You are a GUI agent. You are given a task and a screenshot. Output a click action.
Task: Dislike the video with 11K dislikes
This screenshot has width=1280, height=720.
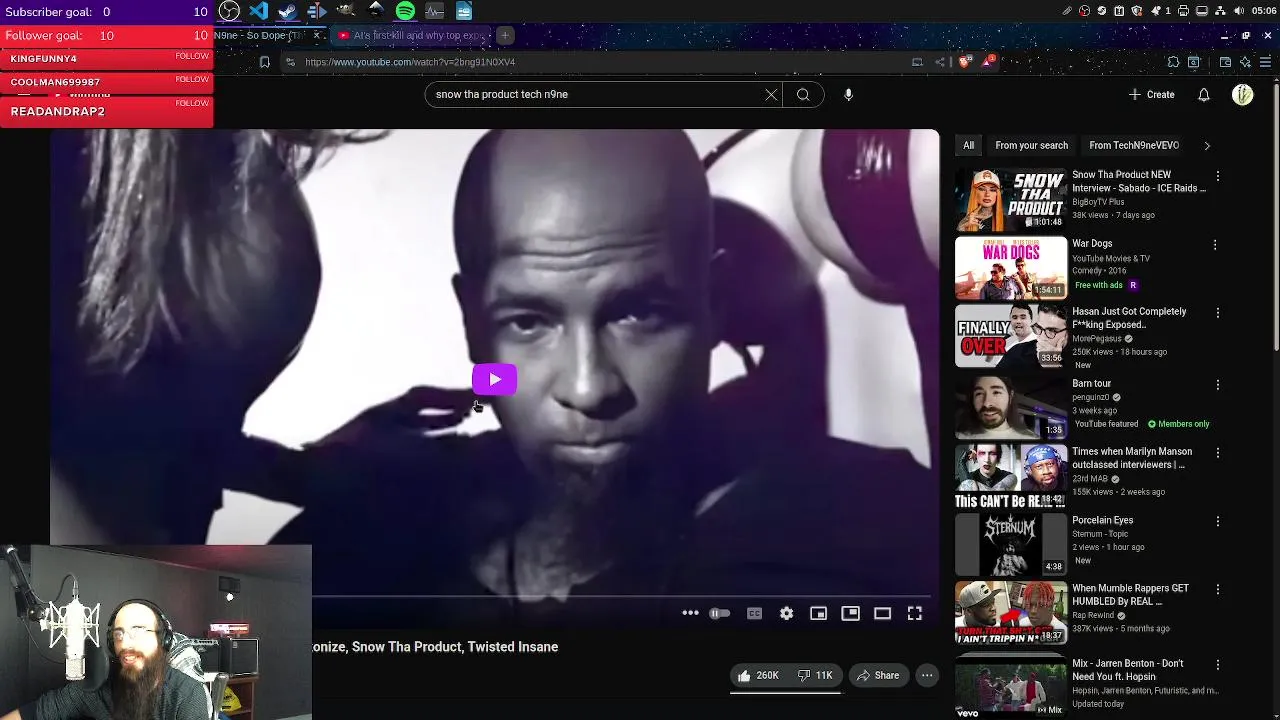point(815,675)
